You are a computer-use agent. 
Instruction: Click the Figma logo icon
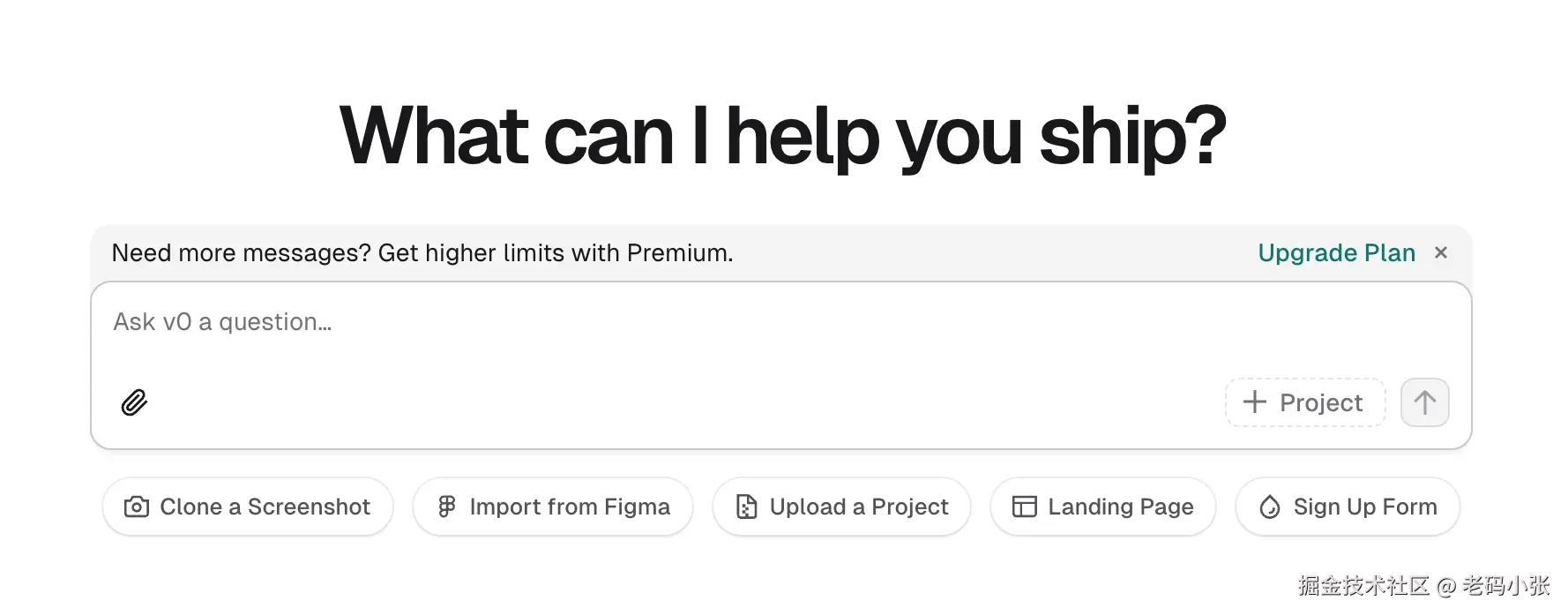(x=447, y=507)
